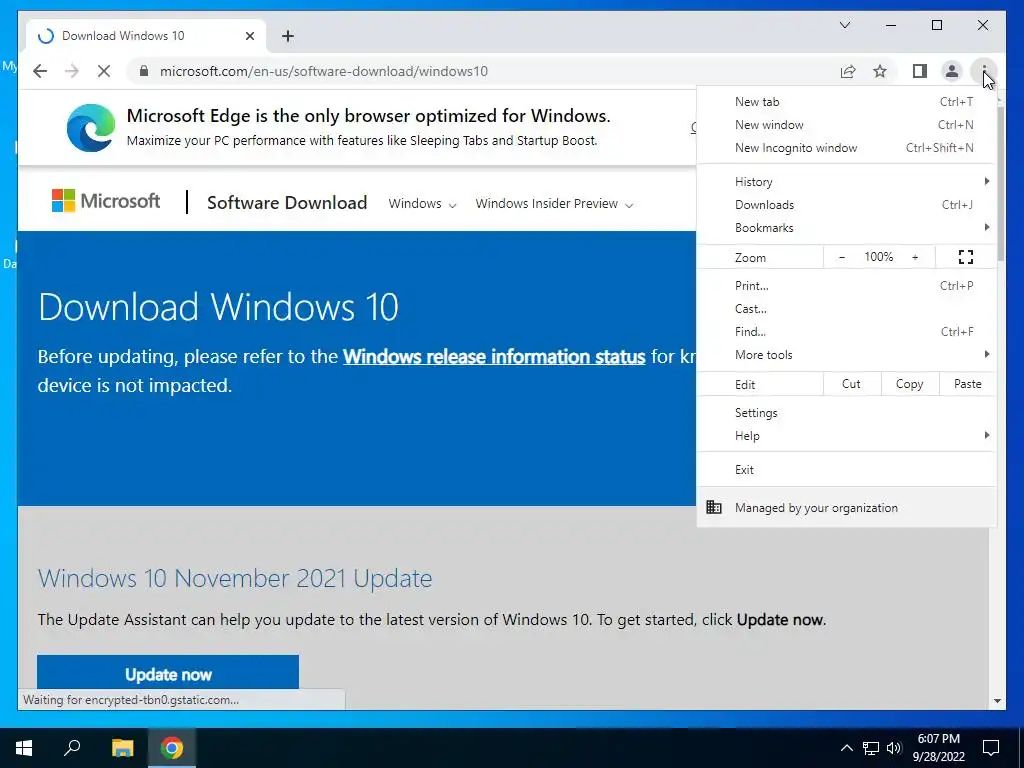Open the taskbar clock showing 6:07 PM
Viewport: 1024px width, 768px height.
(x=938, y=748)
